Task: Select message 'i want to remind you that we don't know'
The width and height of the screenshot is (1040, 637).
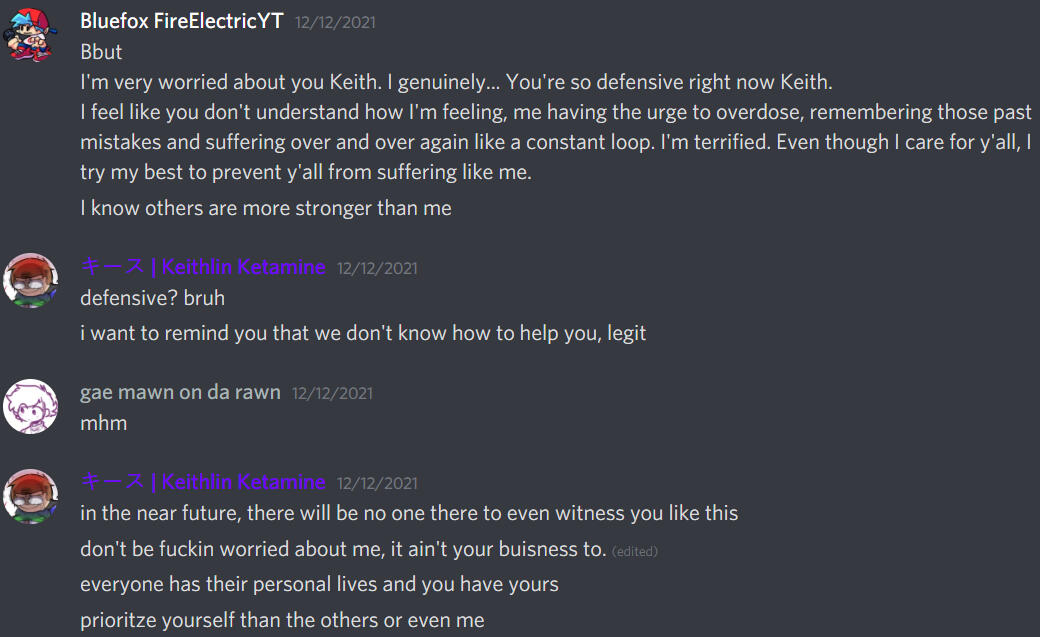Action: click(x=363, y=333)
